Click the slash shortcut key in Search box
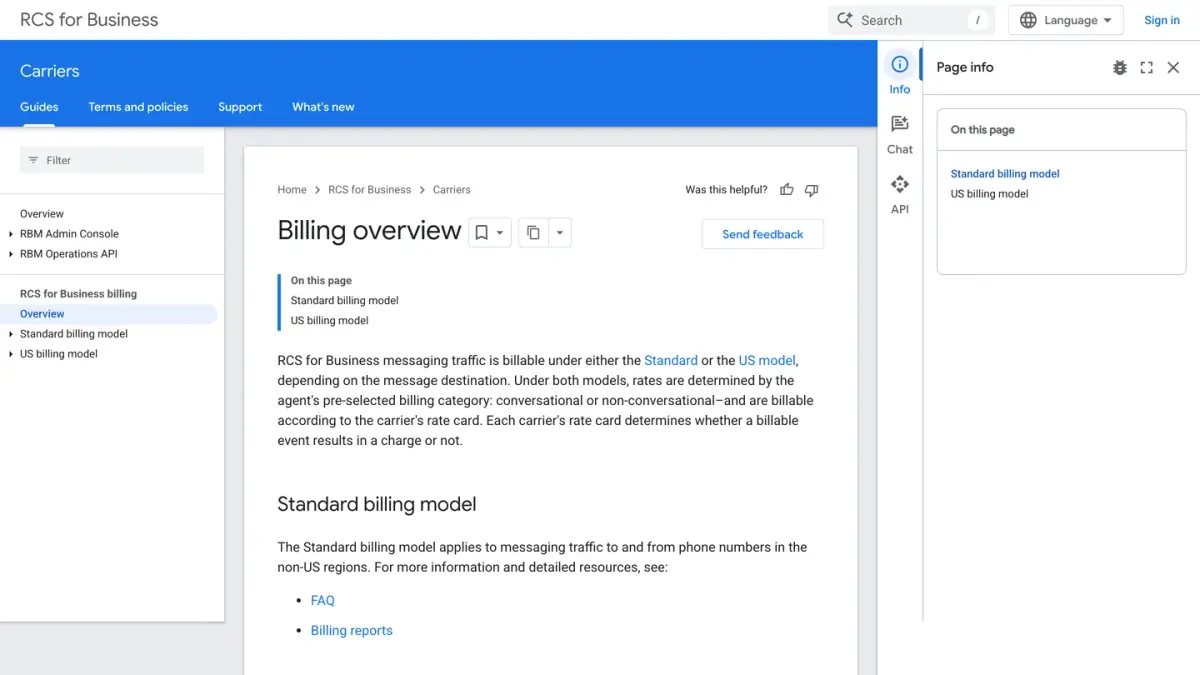The height and width of the screenshot is (675, 1200). (x=977, y=20)
